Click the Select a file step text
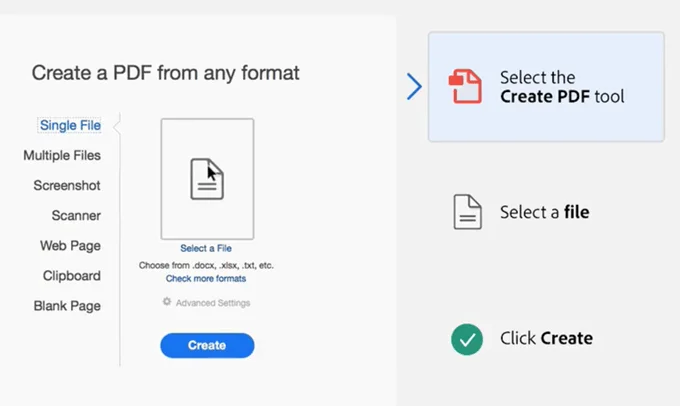 point(545,212)
